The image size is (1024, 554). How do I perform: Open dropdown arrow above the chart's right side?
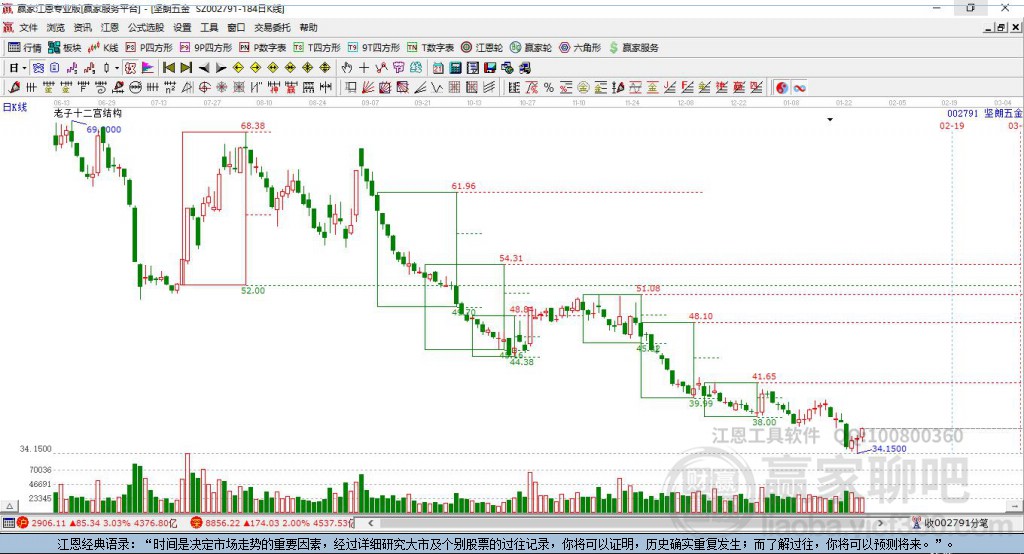click(x=830, y=120)
